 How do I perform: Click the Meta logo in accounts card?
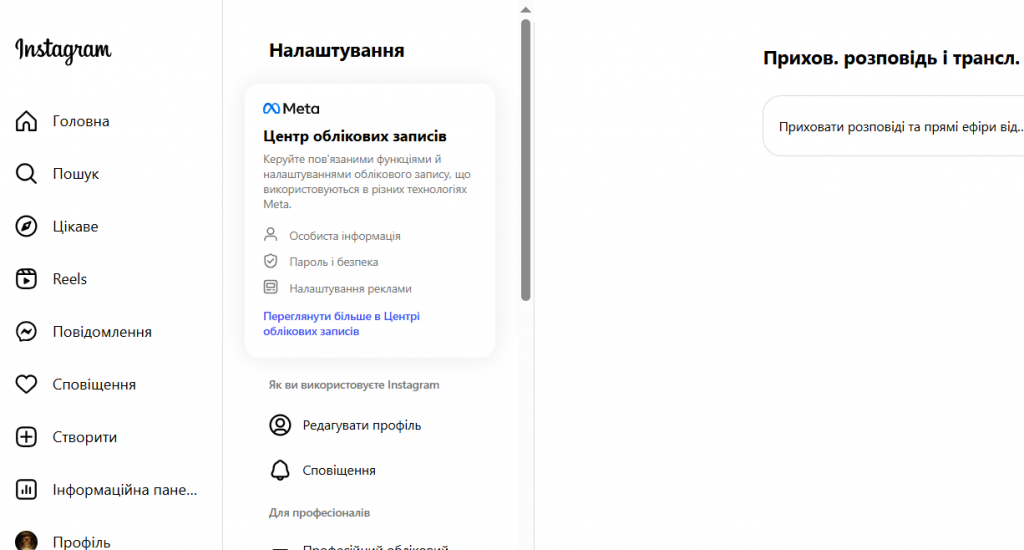pos(291,108)
